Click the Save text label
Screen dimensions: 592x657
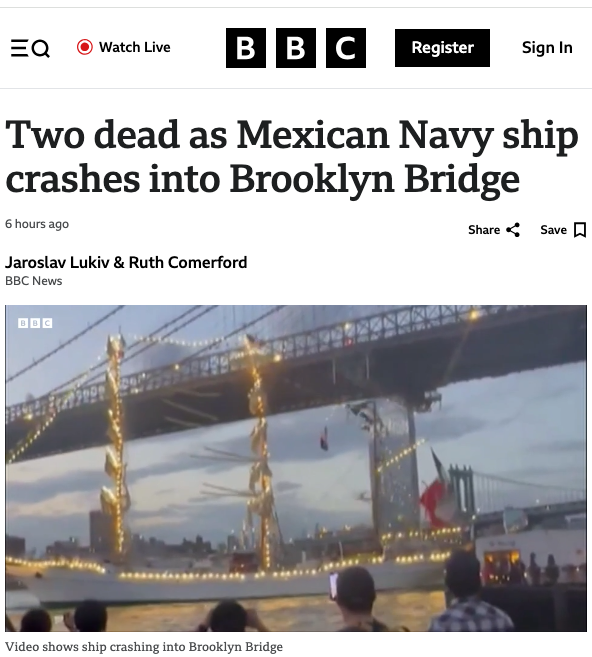click(553, 230)
